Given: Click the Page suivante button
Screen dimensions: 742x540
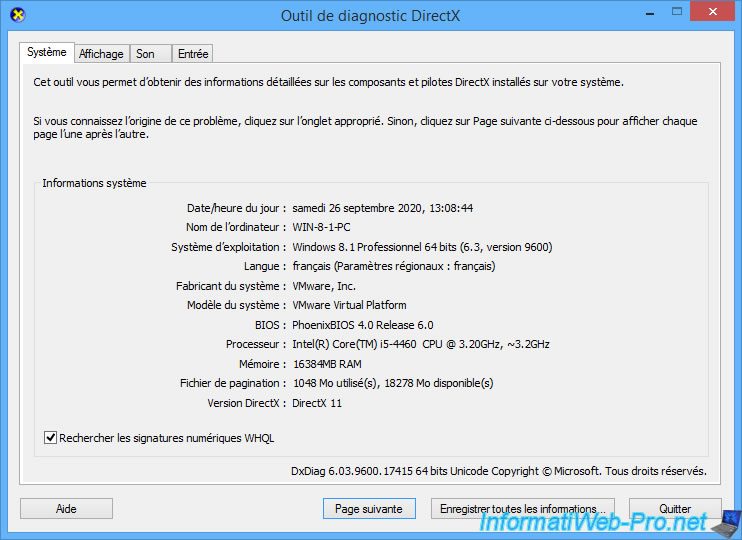Looking at the screenshot, I should 369,509.
